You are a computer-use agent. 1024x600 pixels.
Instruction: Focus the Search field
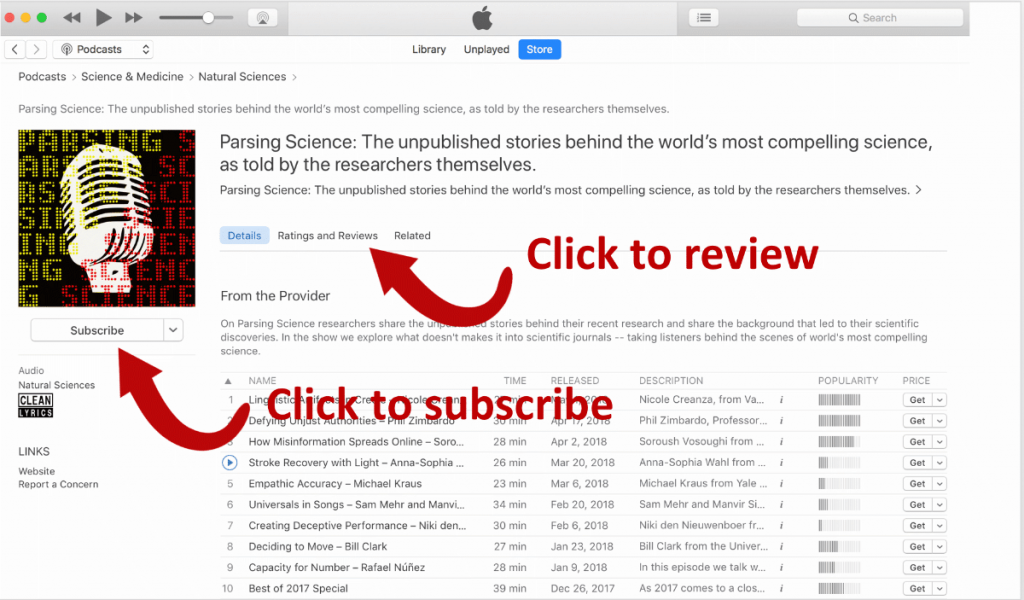[880, 18]
